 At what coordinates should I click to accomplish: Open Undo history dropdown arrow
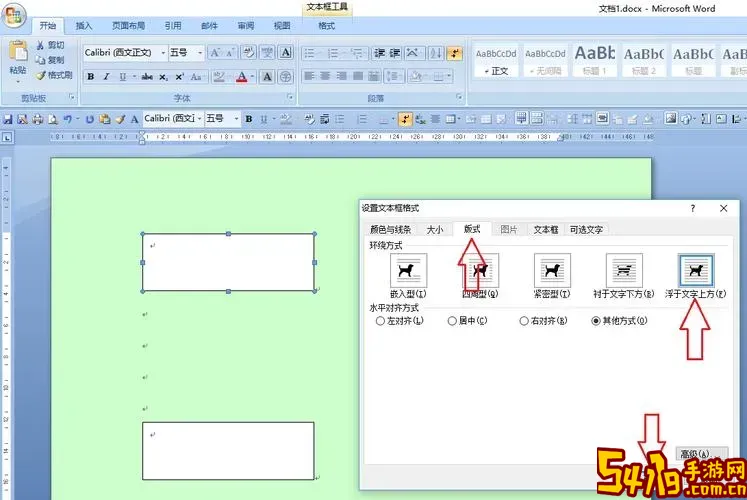click(77, 119)
